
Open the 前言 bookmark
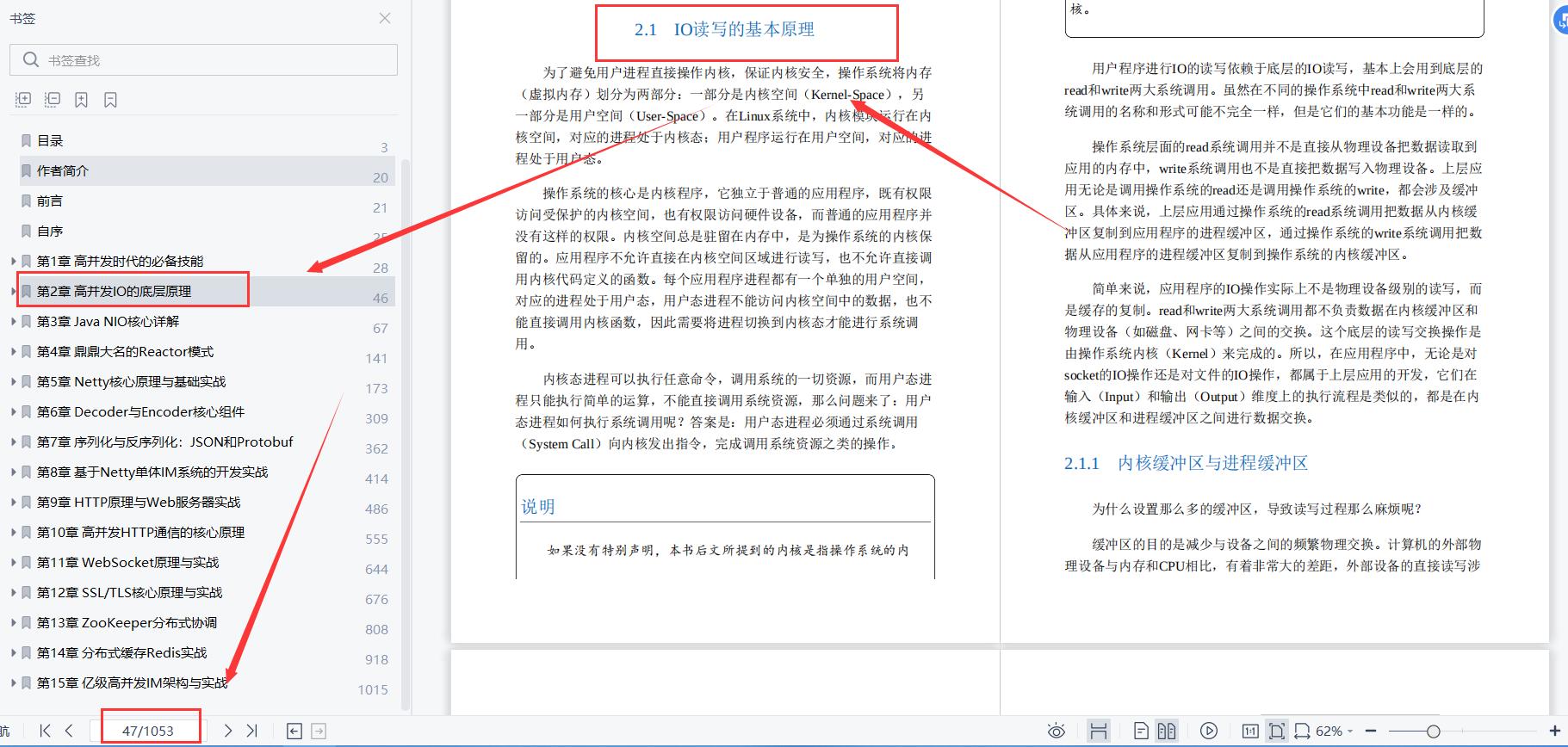(x=50, y=201)
